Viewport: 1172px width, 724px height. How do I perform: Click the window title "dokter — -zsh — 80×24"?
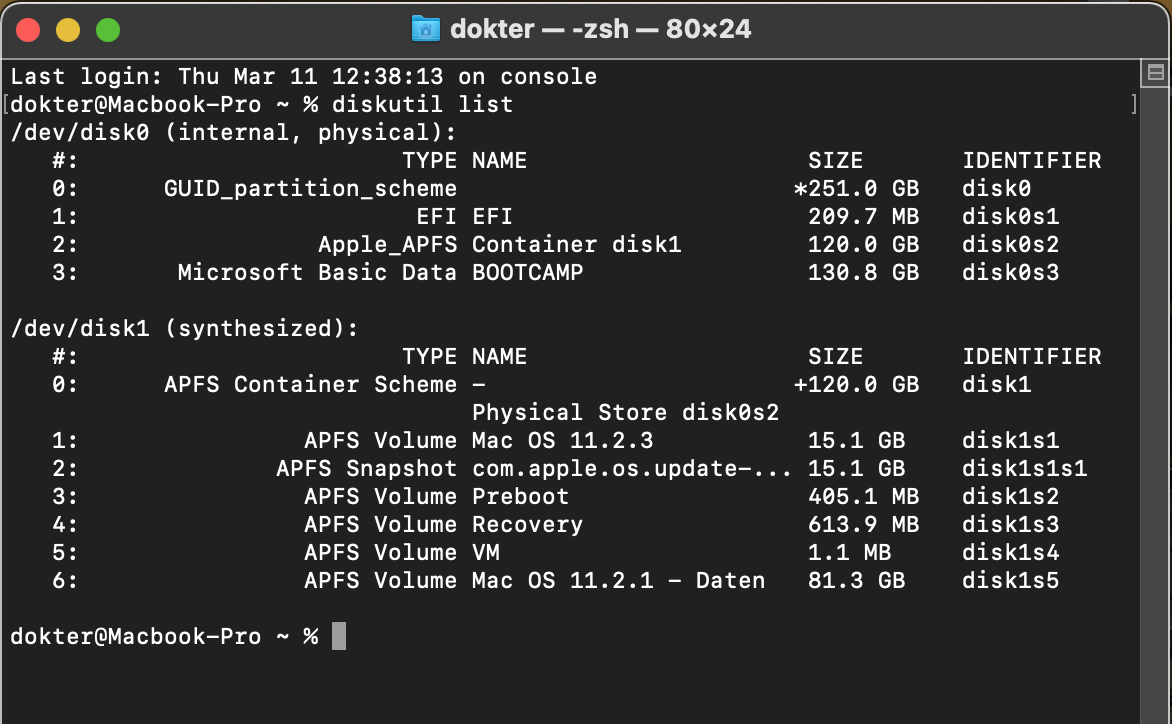[x=600, y=30]
